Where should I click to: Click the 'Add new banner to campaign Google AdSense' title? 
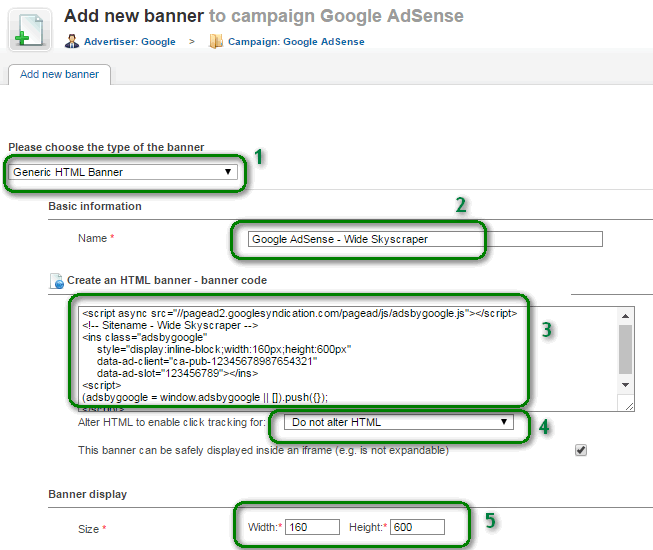click(x=264, y=16)
